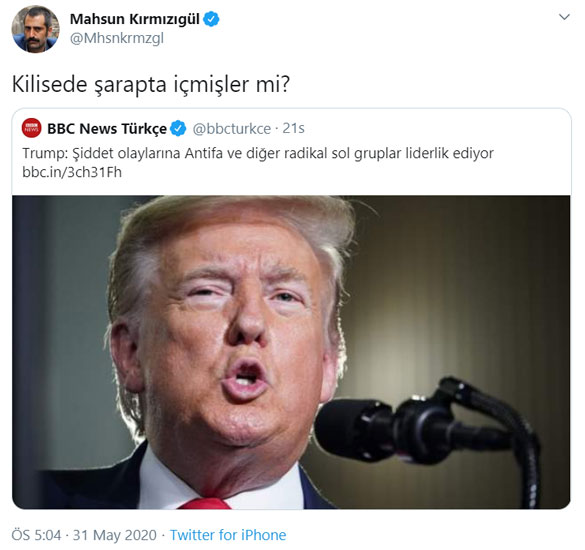Open the Mahsun Kırmızıgül display name
Viewport: 585px width, 550px height.
[x=135, y=19]
